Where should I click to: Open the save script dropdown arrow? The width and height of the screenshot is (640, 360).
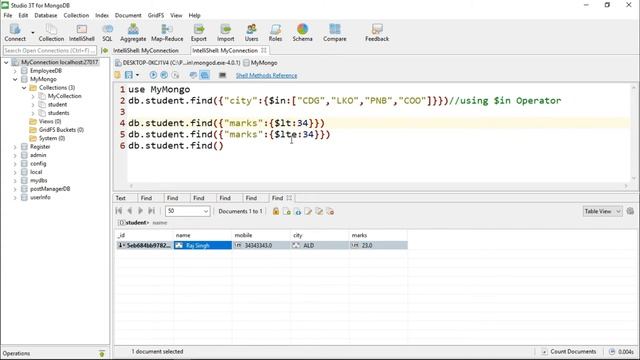(x=137, y=75)
